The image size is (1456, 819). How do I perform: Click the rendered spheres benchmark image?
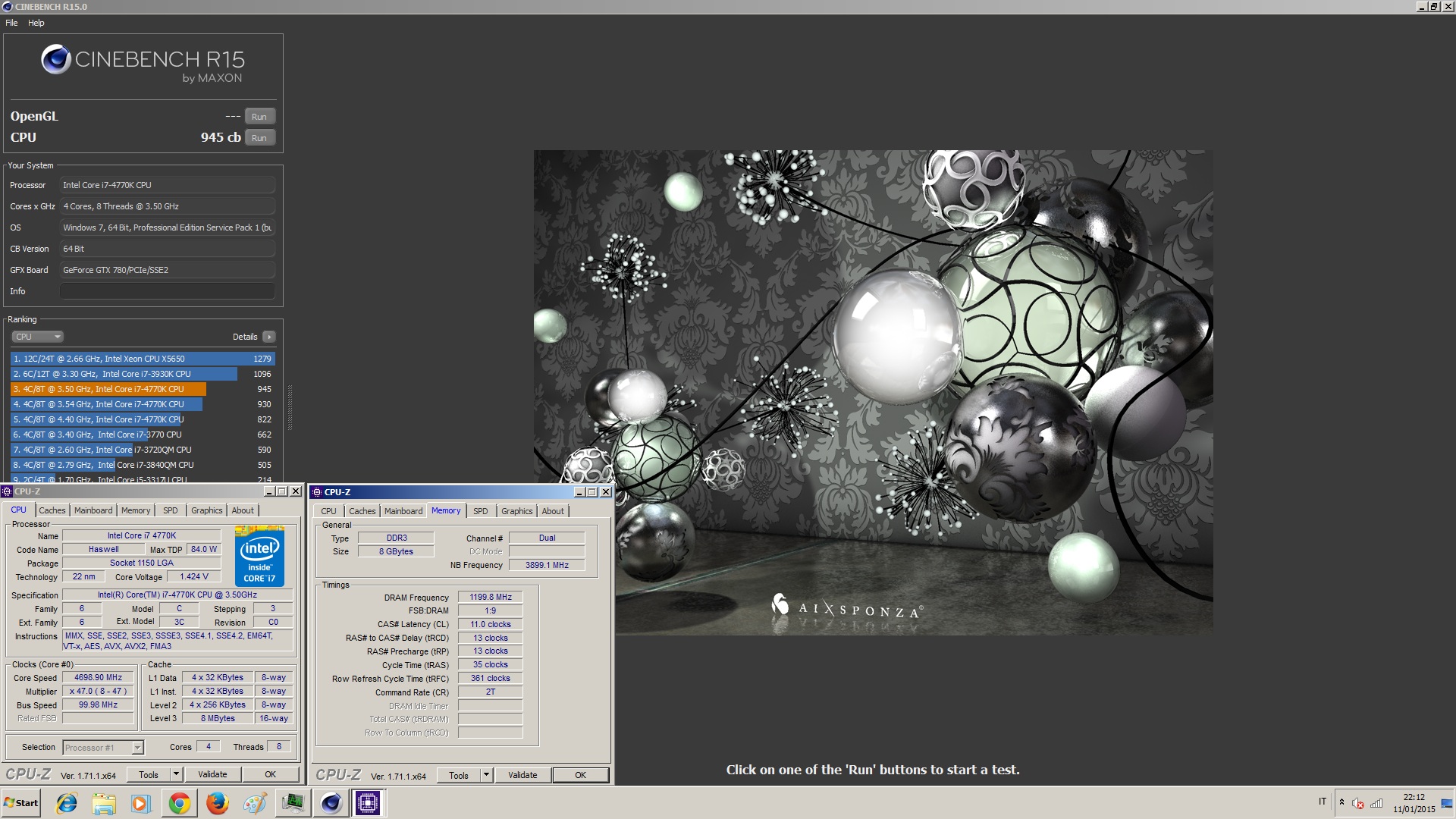point(873,392)
